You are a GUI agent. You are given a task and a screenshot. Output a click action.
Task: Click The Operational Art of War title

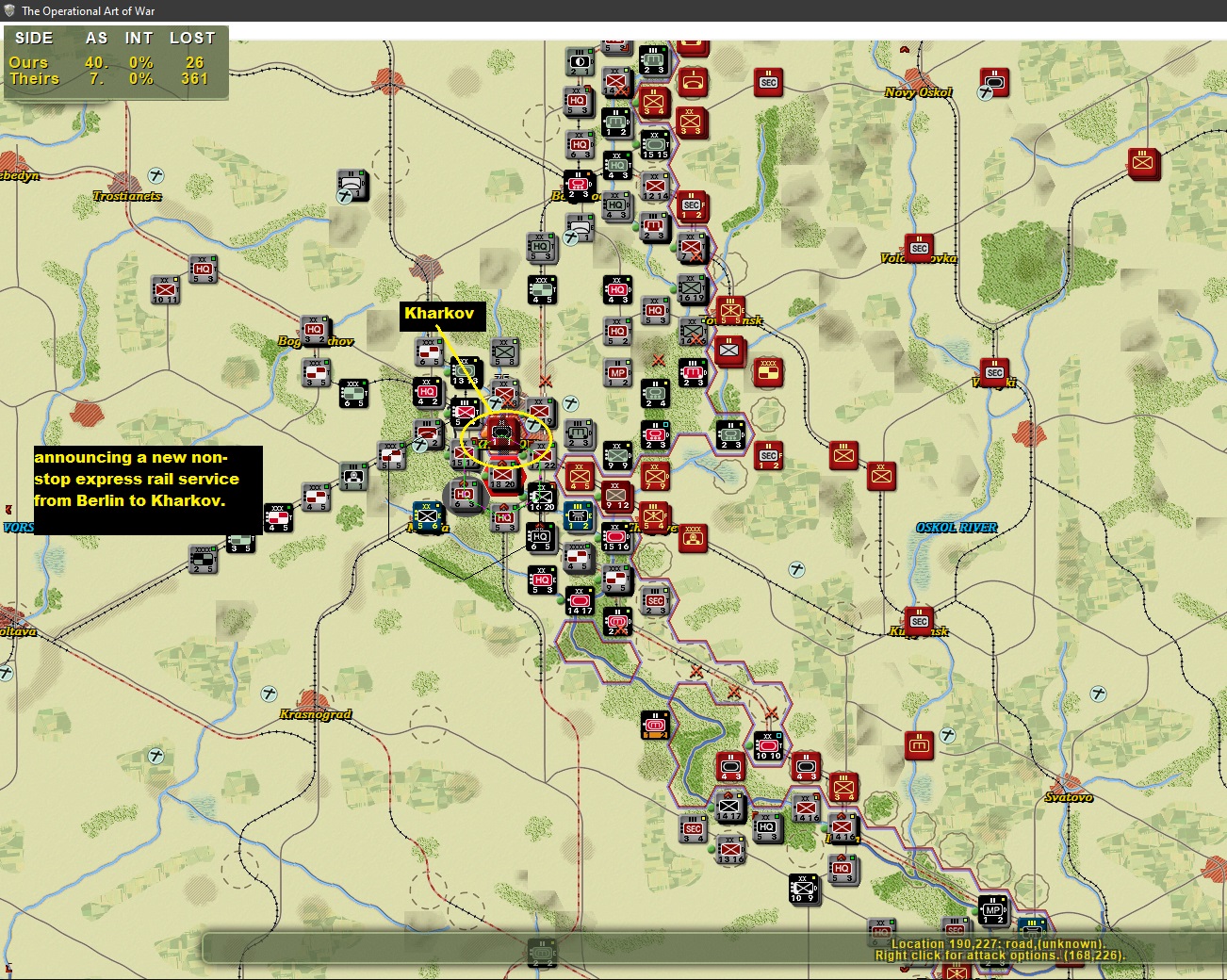coord(89,11)
